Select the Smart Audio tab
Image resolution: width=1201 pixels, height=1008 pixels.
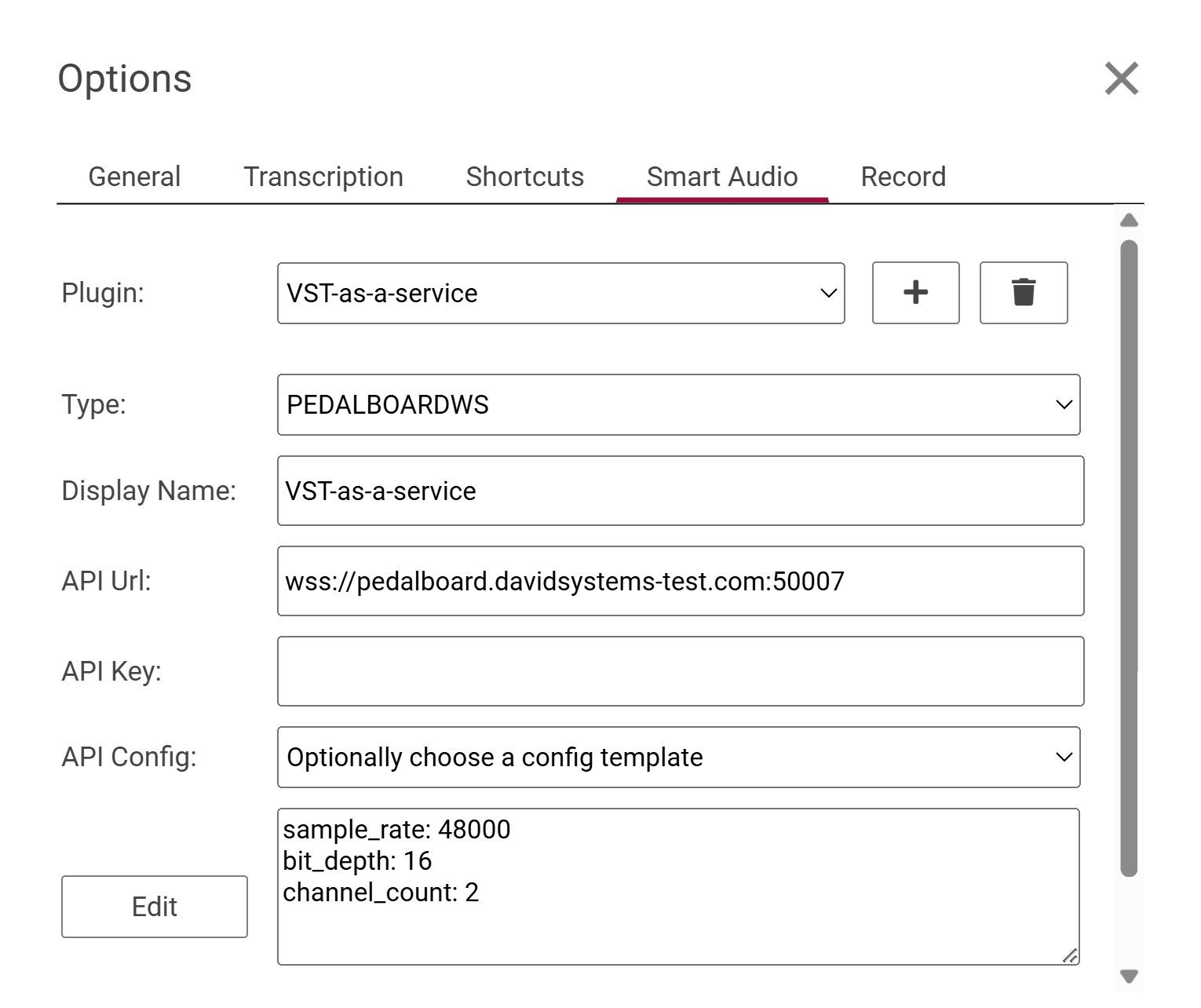(721, 177)
